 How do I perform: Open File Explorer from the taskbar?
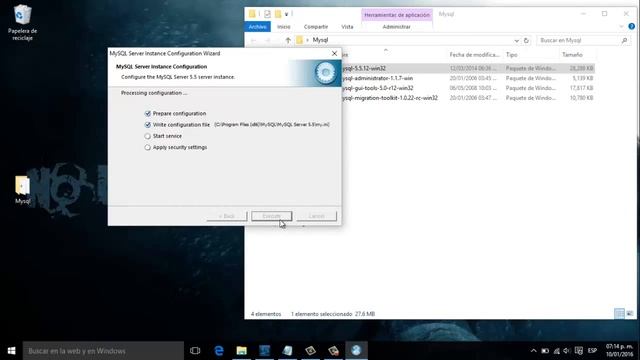tap(242, 351)
